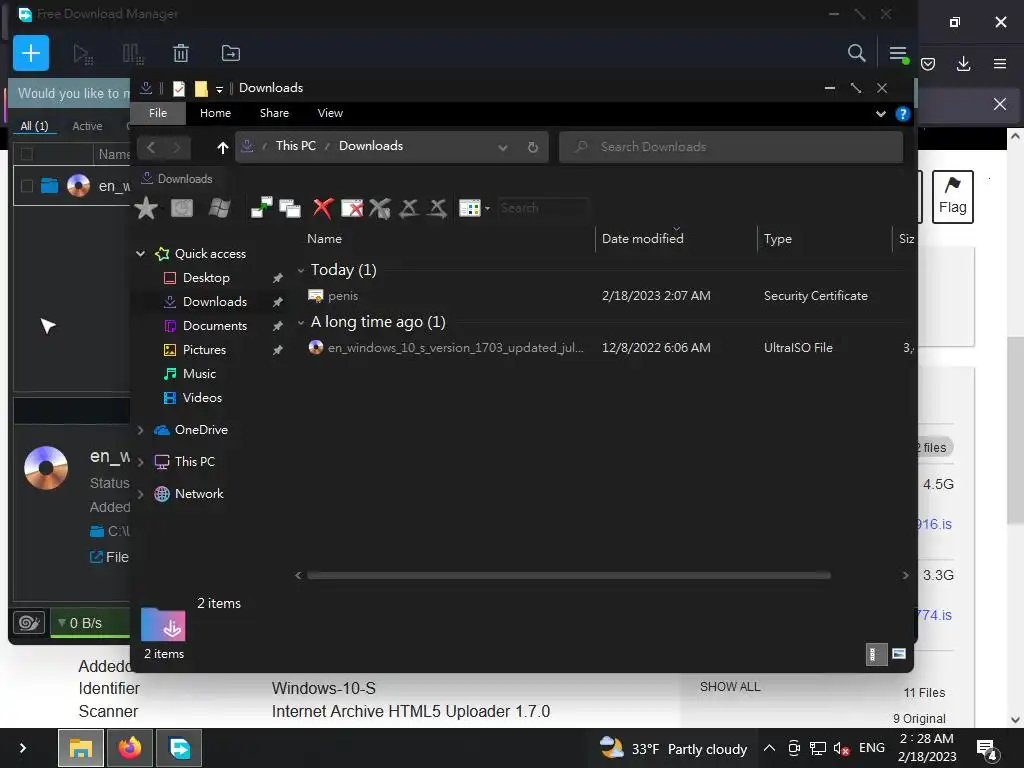Click the Explorer help question mark icon
This screenshot has width=1024, height=768.
click(x=903, y=114)
